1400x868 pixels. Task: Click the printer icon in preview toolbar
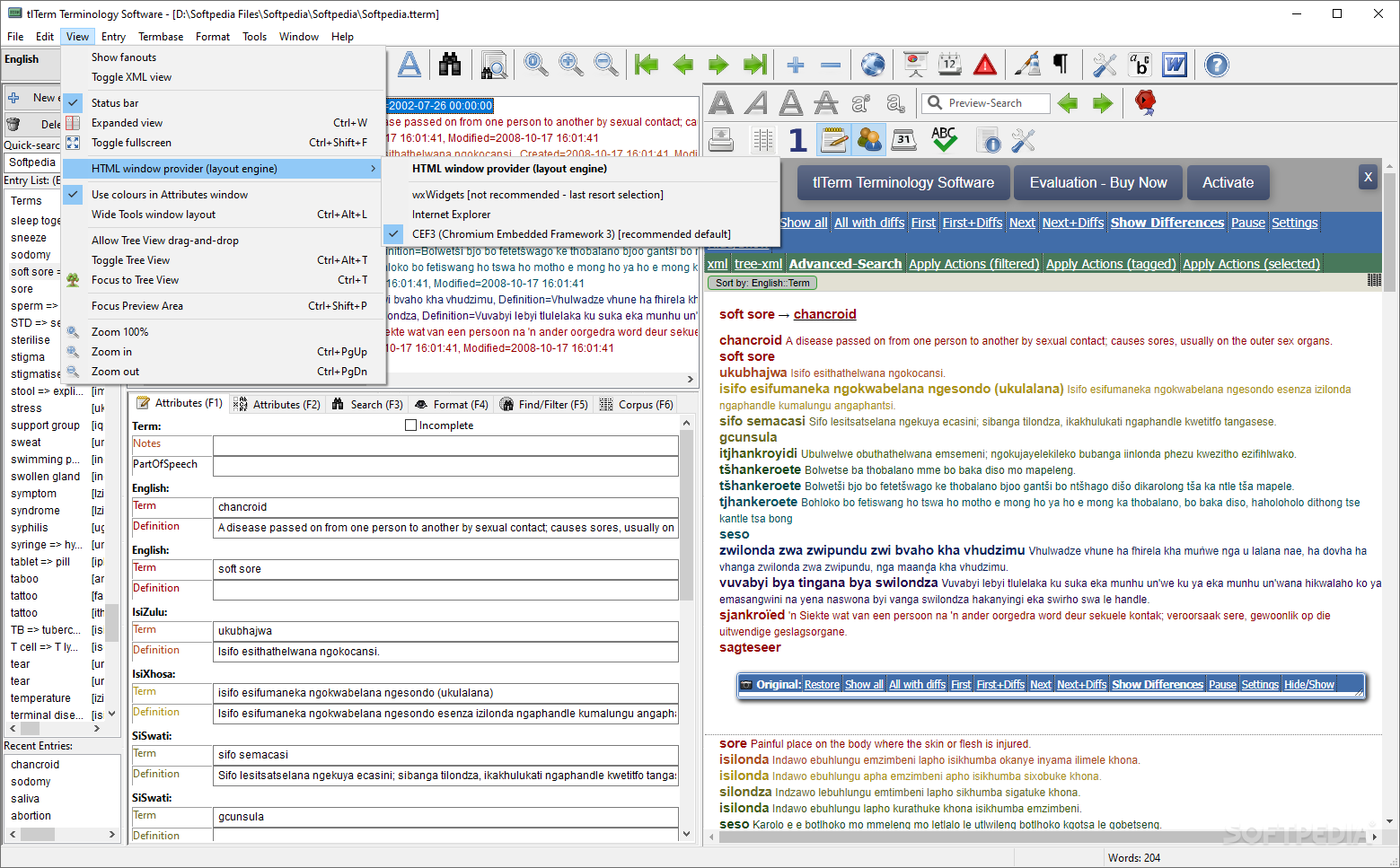click(721, 139)
